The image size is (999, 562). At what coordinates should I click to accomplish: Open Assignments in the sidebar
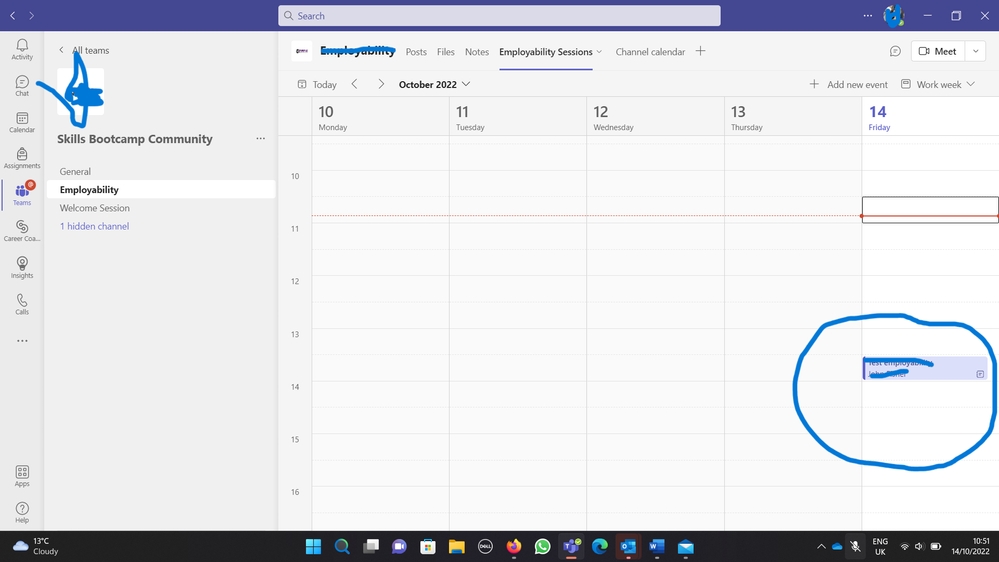(x=22, y=158)
